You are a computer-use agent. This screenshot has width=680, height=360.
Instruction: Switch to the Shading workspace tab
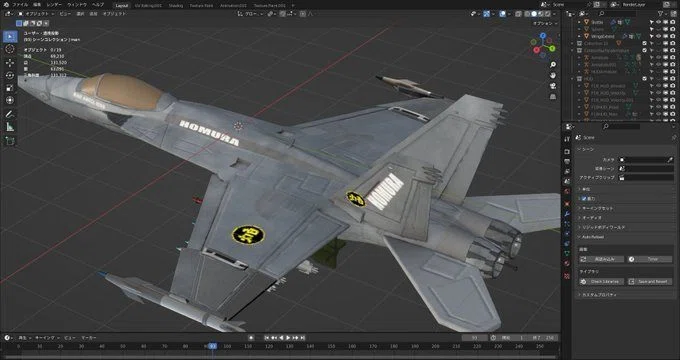pyautogui.click(x=175, y=6)
